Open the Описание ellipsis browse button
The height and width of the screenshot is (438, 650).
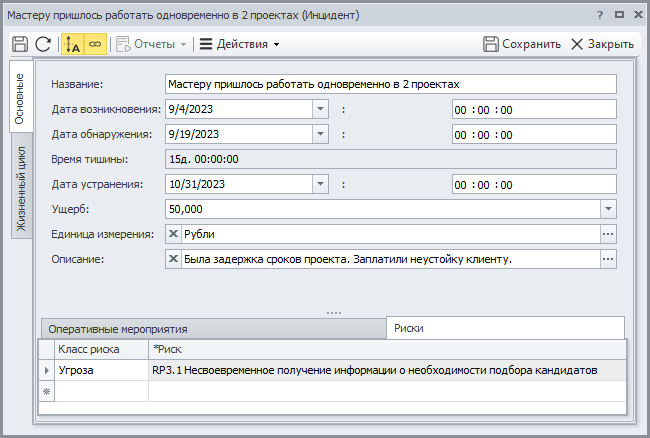[608, 259]
